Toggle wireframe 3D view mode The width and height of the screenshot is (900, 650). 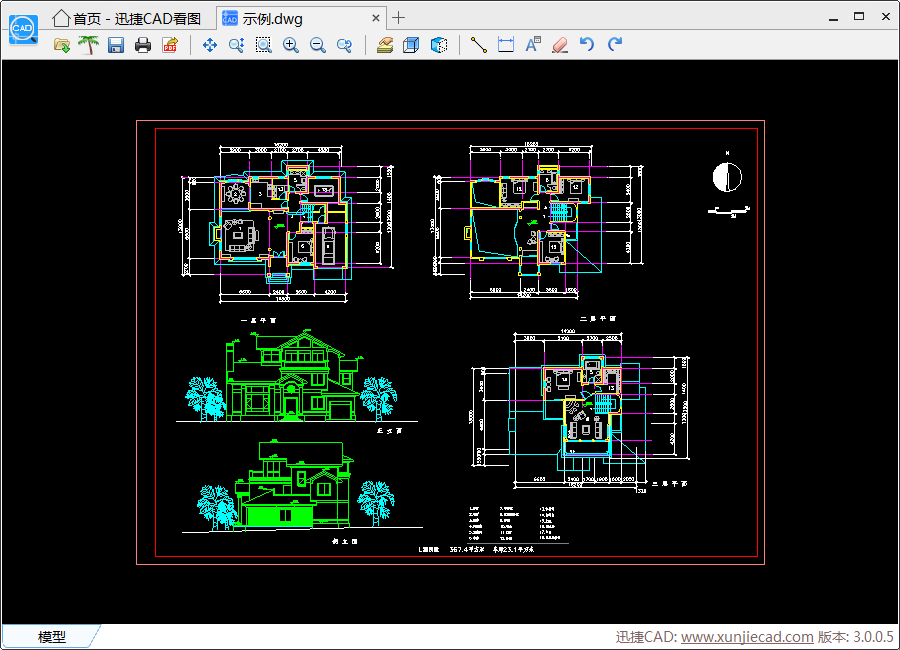pyautogui.click(x=411, y=45)
